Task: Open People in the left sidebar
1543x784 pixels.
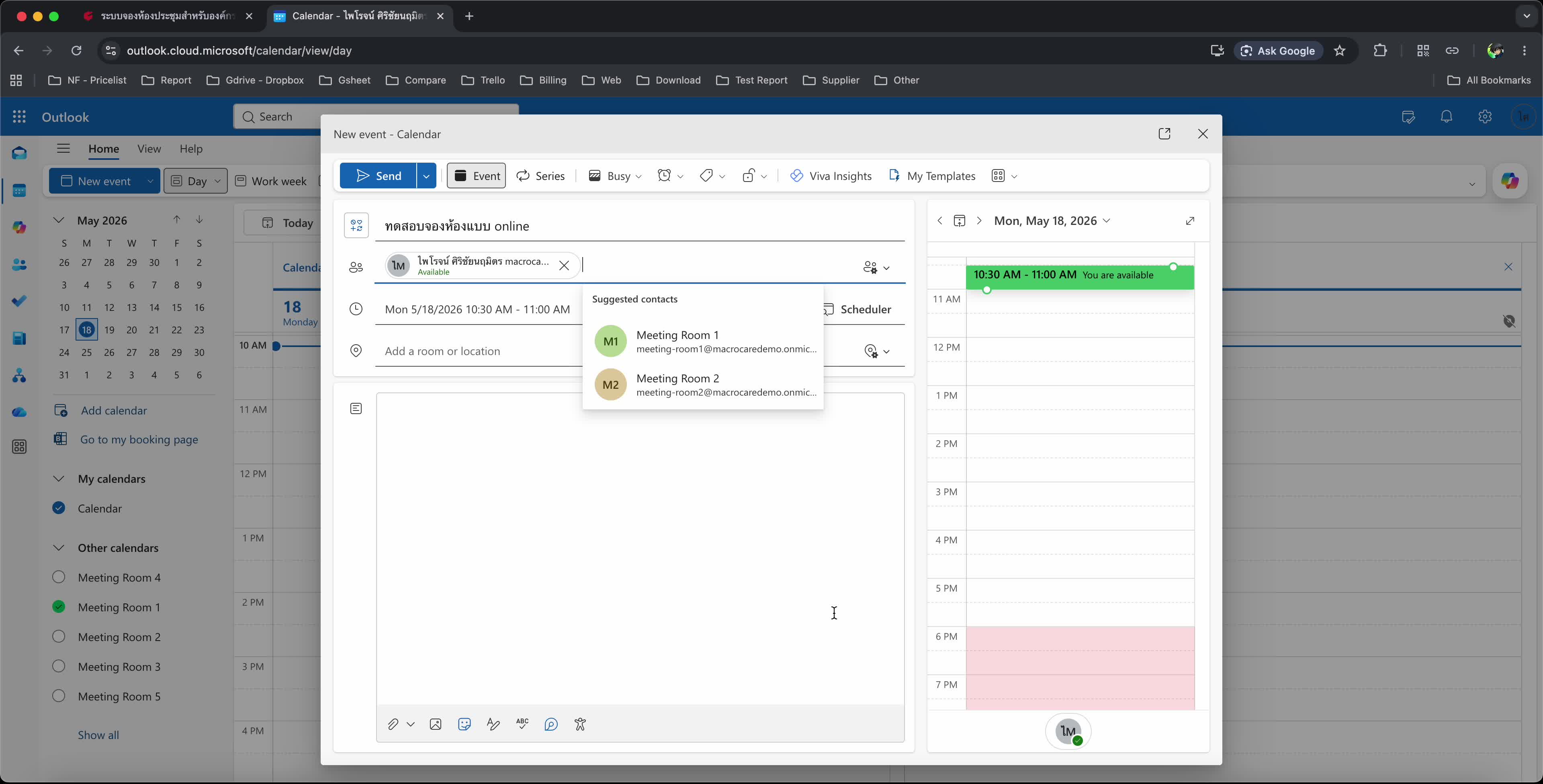Action: pos(19,265)
